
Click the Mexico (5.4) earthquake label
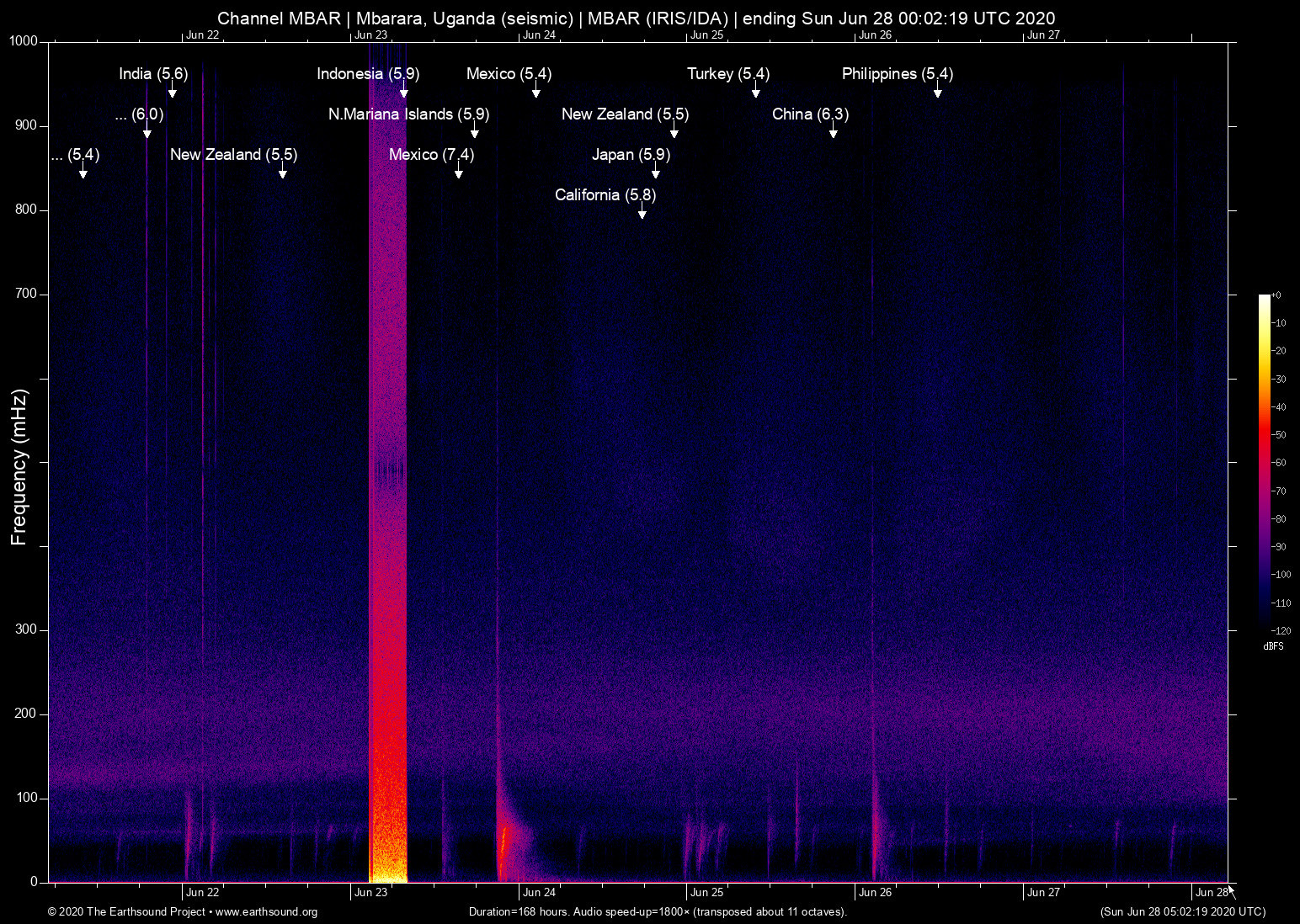click(x=509, y=74)
